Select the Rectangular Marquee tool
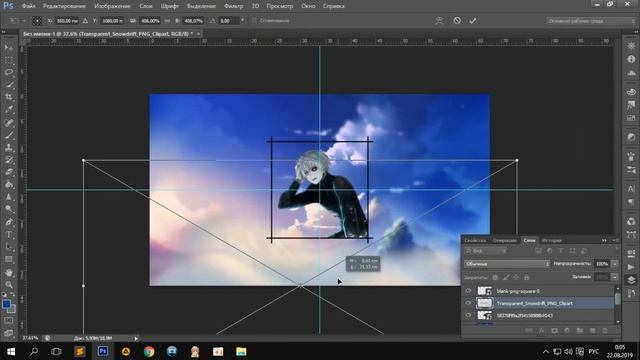The height and width of the screenshot is (360, 640). coord(9,60)
